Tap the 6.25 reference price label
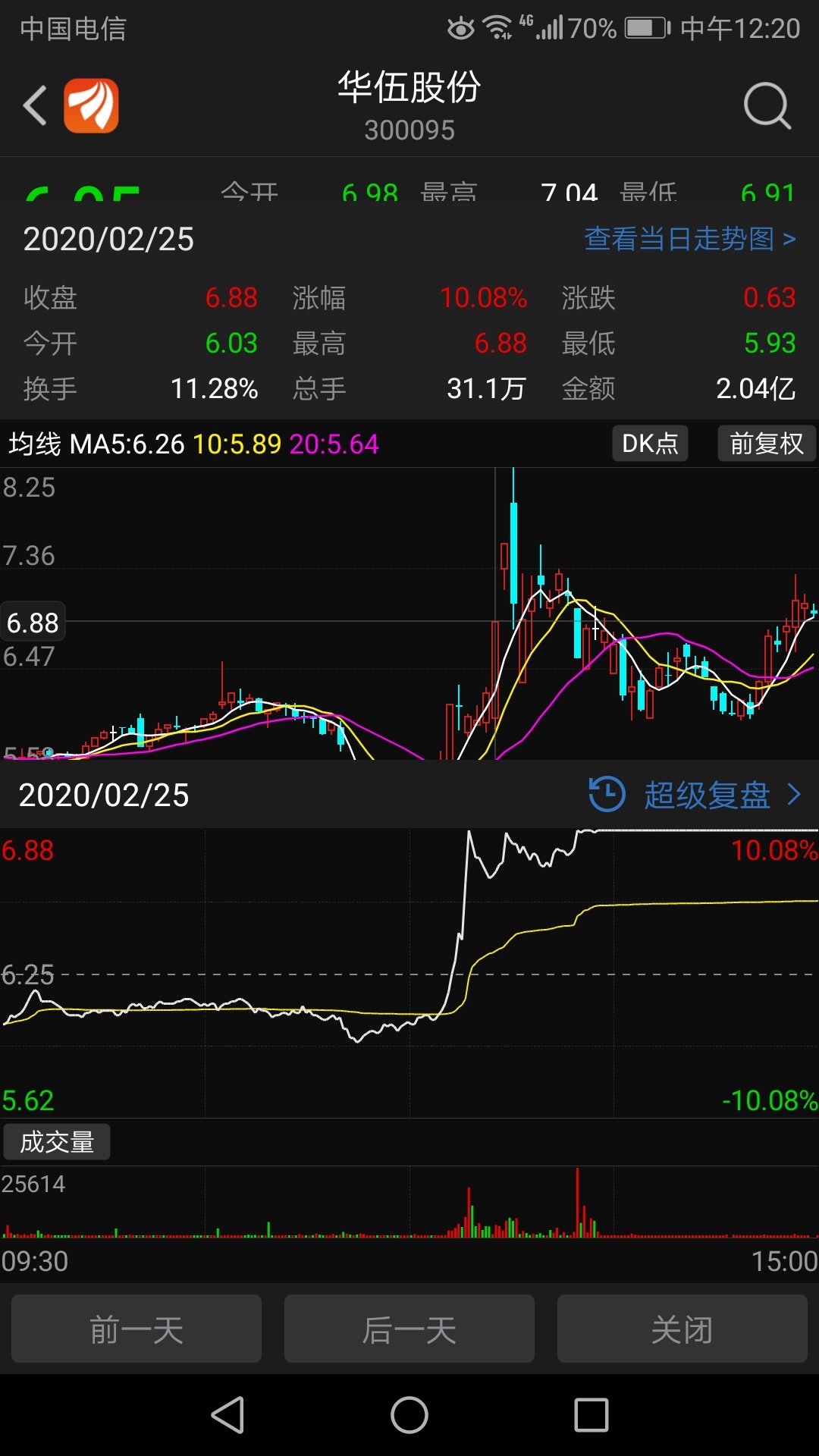The height and width of the screenshot is (1456, 819). (x=28, y=975)
